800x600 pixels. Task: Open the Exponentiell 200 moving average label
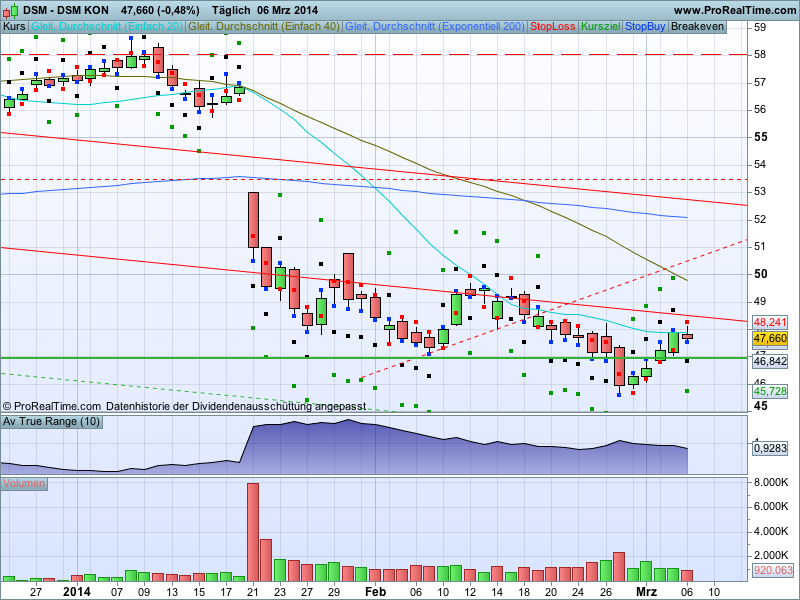click(x=435, y=26)
